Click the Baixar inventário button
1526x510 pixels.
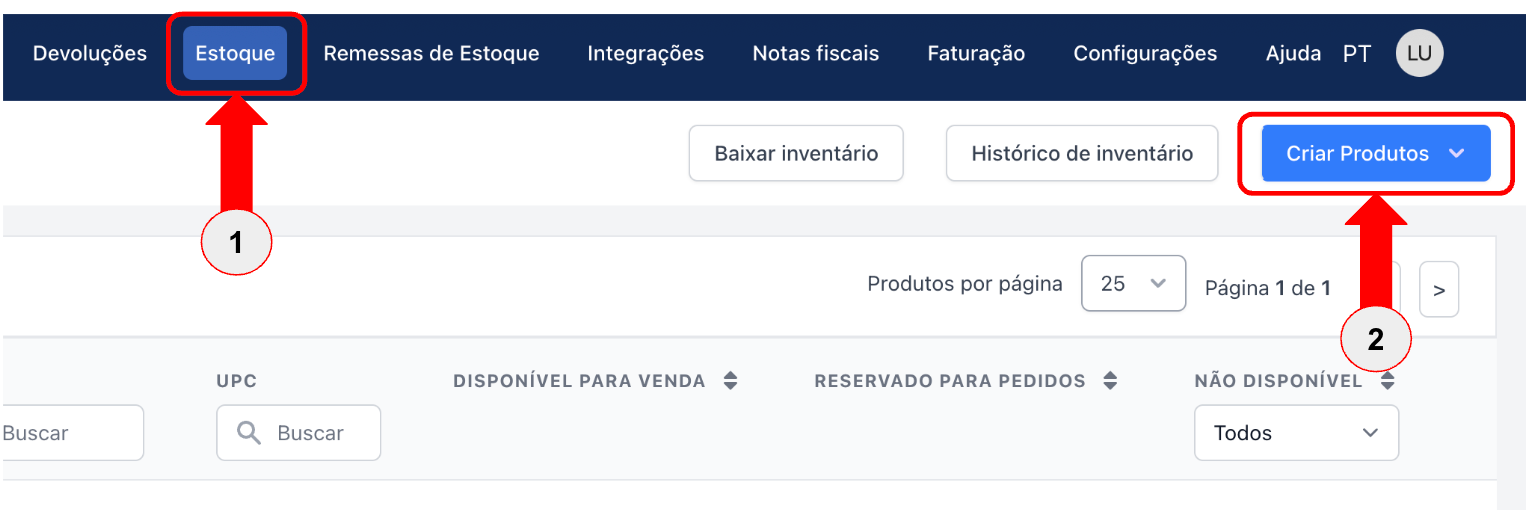click(796, 153)
